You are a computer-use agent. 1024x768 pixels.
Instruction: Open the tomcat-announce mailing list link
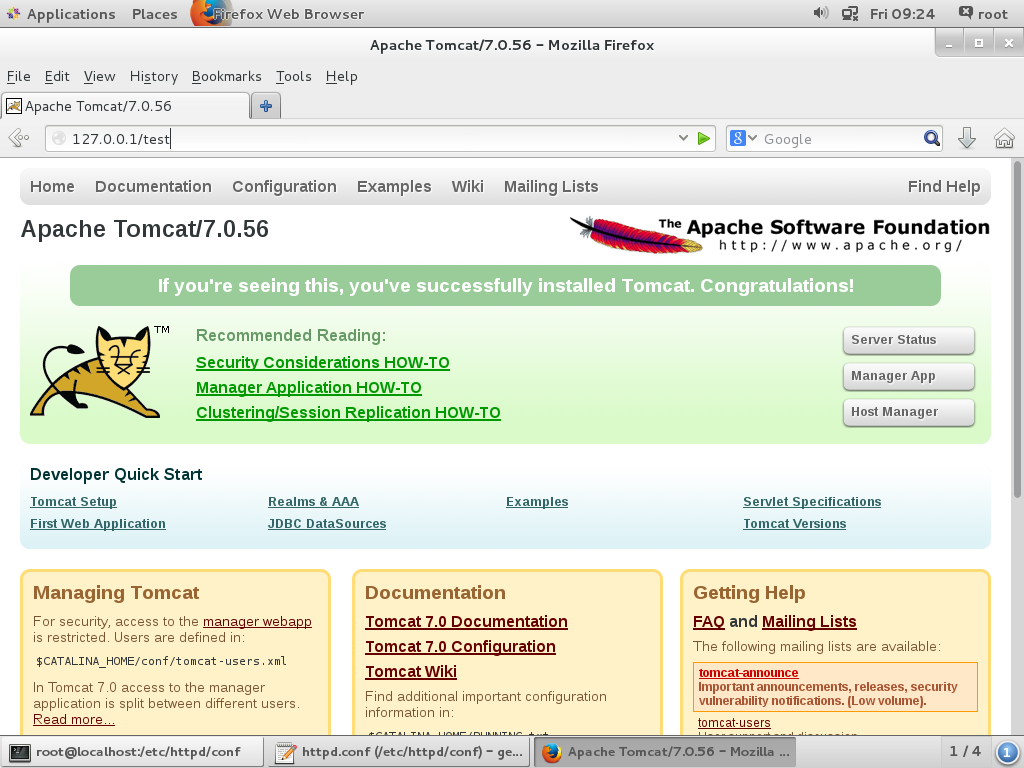click(748, 673)
